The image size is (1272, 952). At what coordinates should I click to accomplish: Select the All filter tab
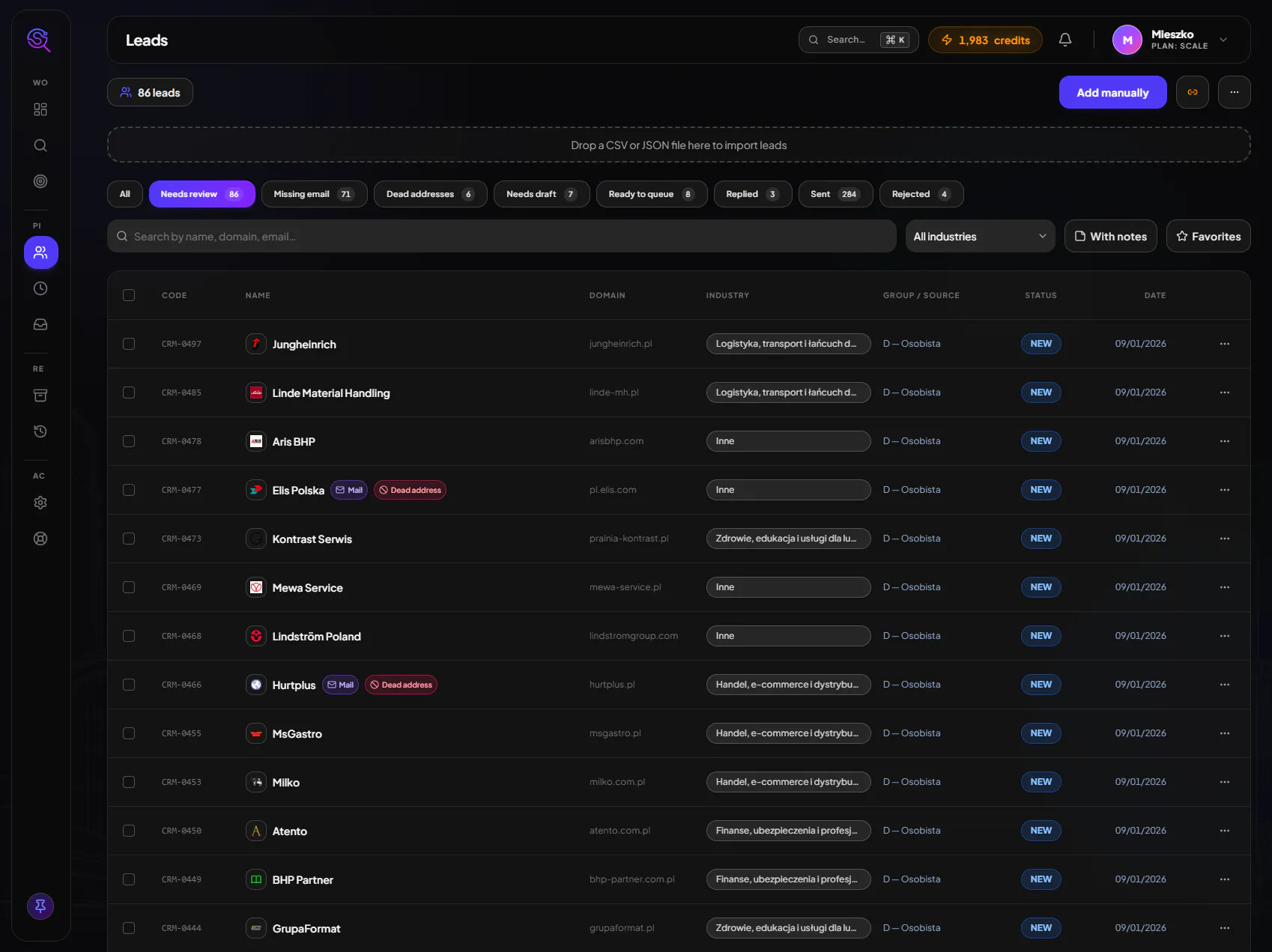pos(125,194)
